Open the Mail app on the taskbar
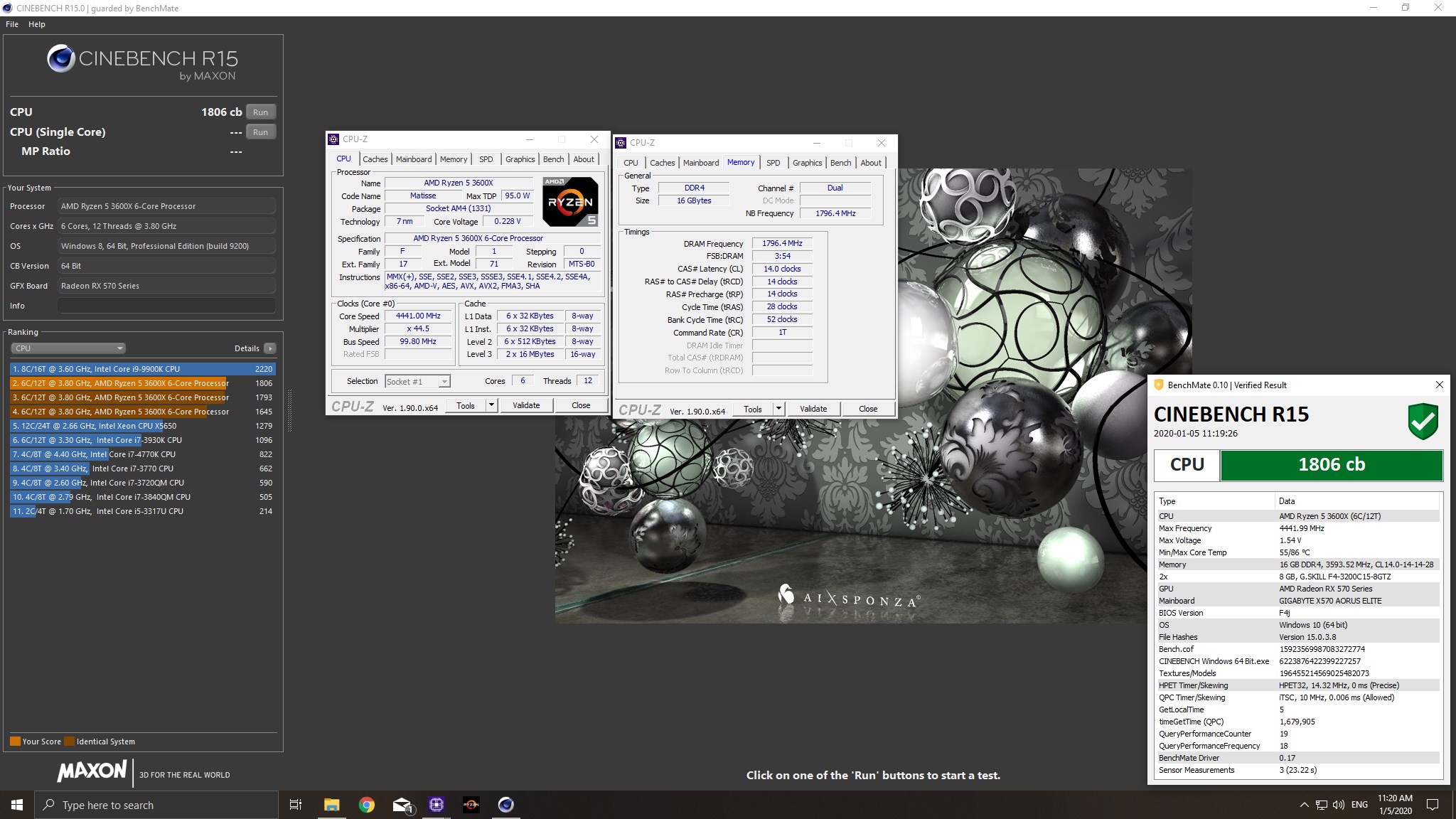1456x819 pixels. coord(402,805)
